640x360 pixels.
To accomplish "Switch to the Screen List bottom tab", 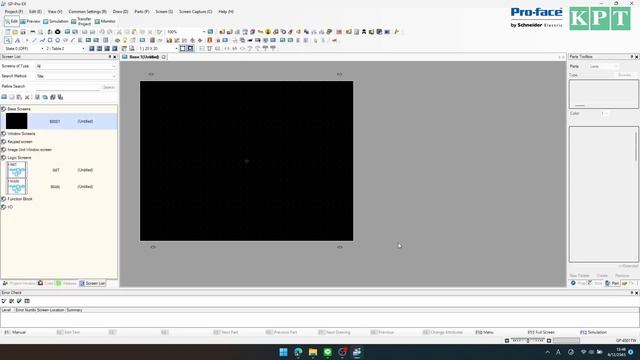I will 92,283.
